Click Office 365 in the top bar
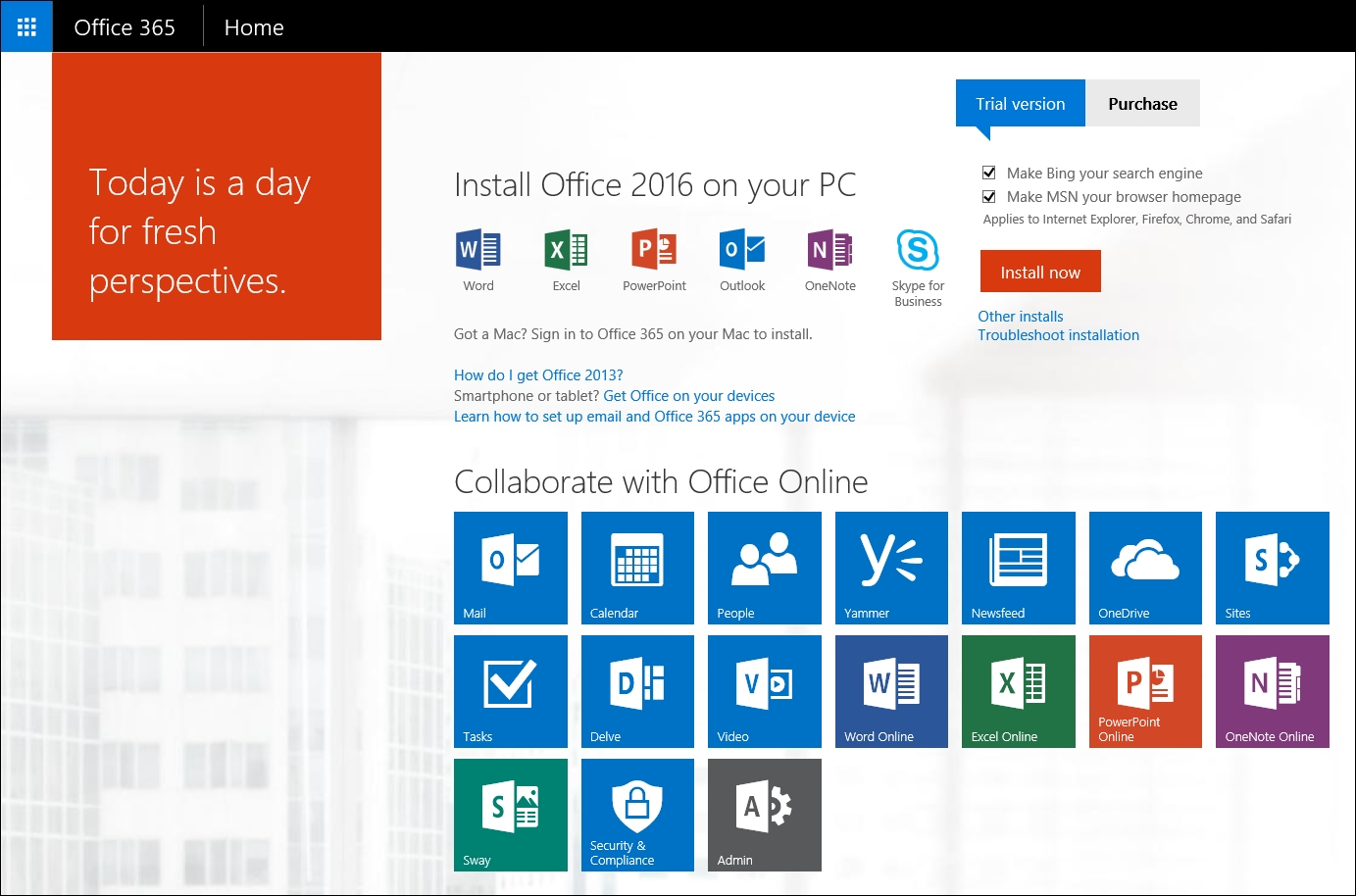 (125, 27)
